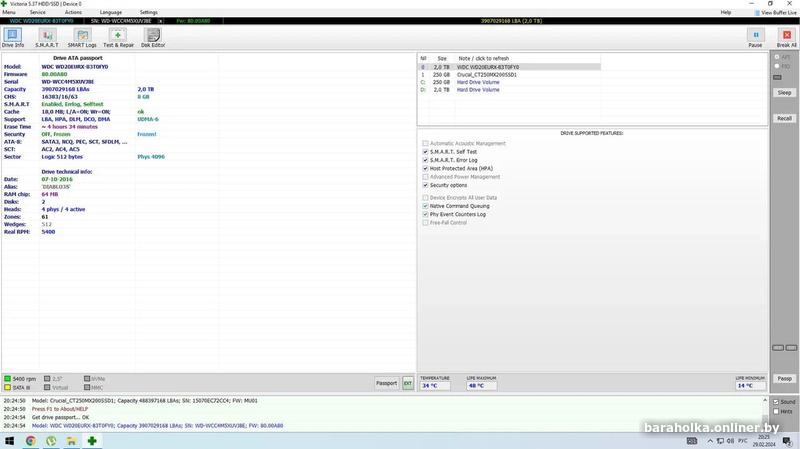
Task: Toggle Phy Event Counters Log checkbox
Action: pos(425,214)
